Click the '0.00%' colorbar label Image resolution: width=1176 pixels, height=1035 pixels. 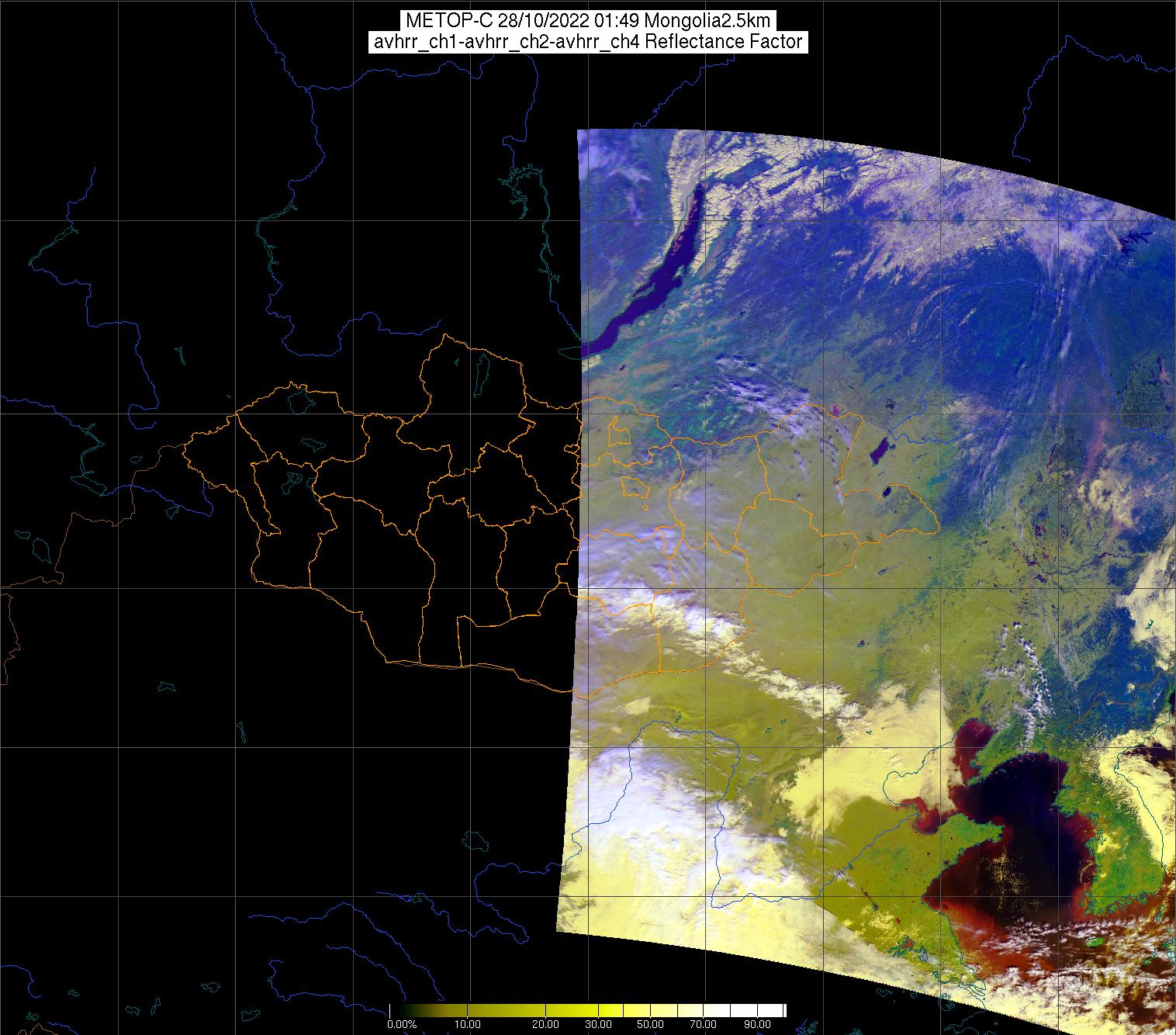(402, 1025)
